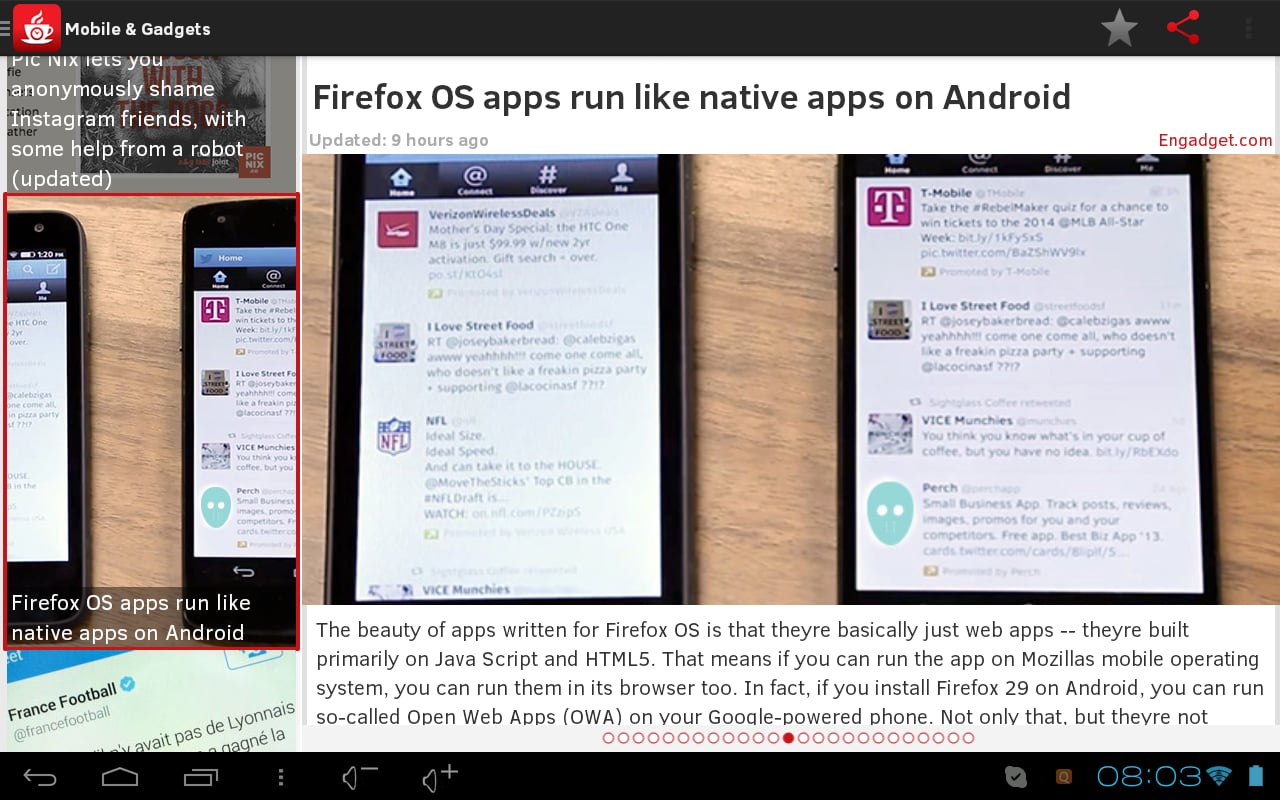Open the red coffee cup app icon

tap(37, 28)
